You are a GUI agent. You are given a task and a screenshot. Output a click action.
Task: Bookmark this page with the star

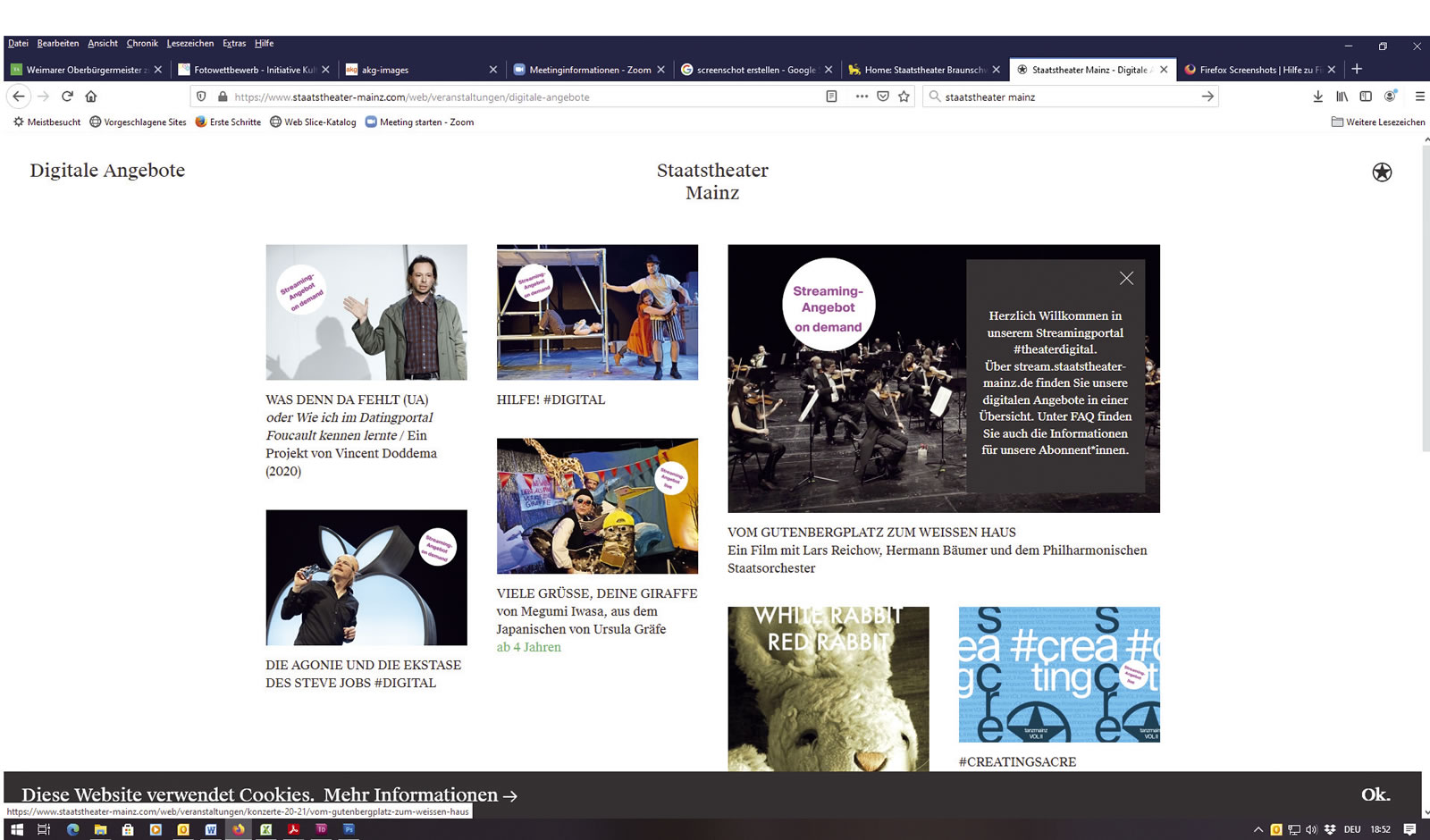904,97
